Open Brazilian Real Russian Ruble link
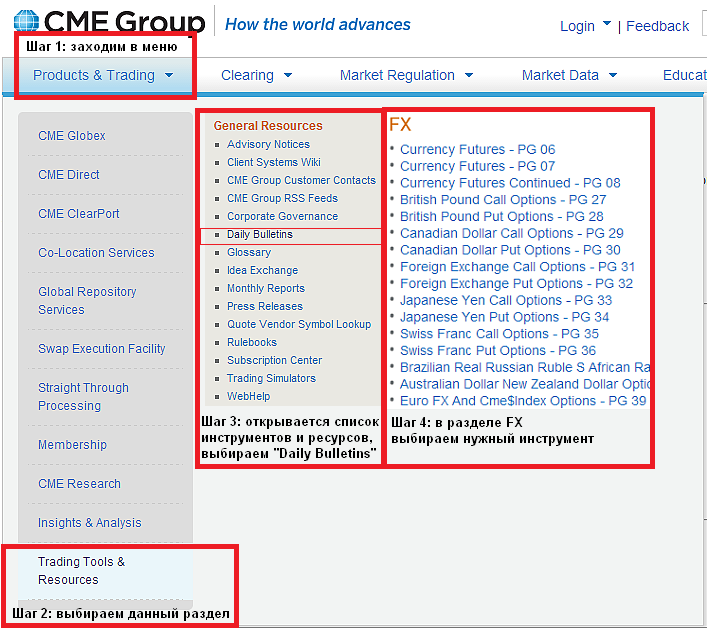This screenshot has height=628, width=707. [x=525, y=367]
